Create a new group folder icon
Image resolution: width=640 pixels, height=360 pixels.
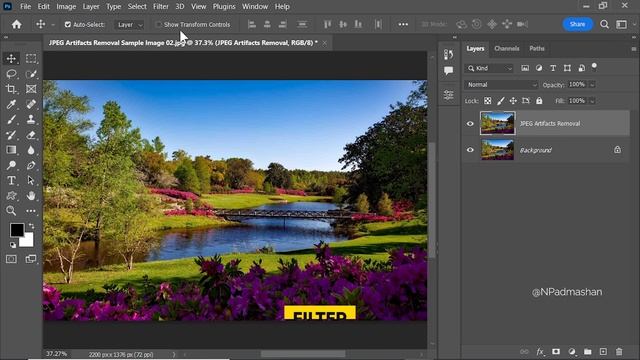tap(587, 351)
